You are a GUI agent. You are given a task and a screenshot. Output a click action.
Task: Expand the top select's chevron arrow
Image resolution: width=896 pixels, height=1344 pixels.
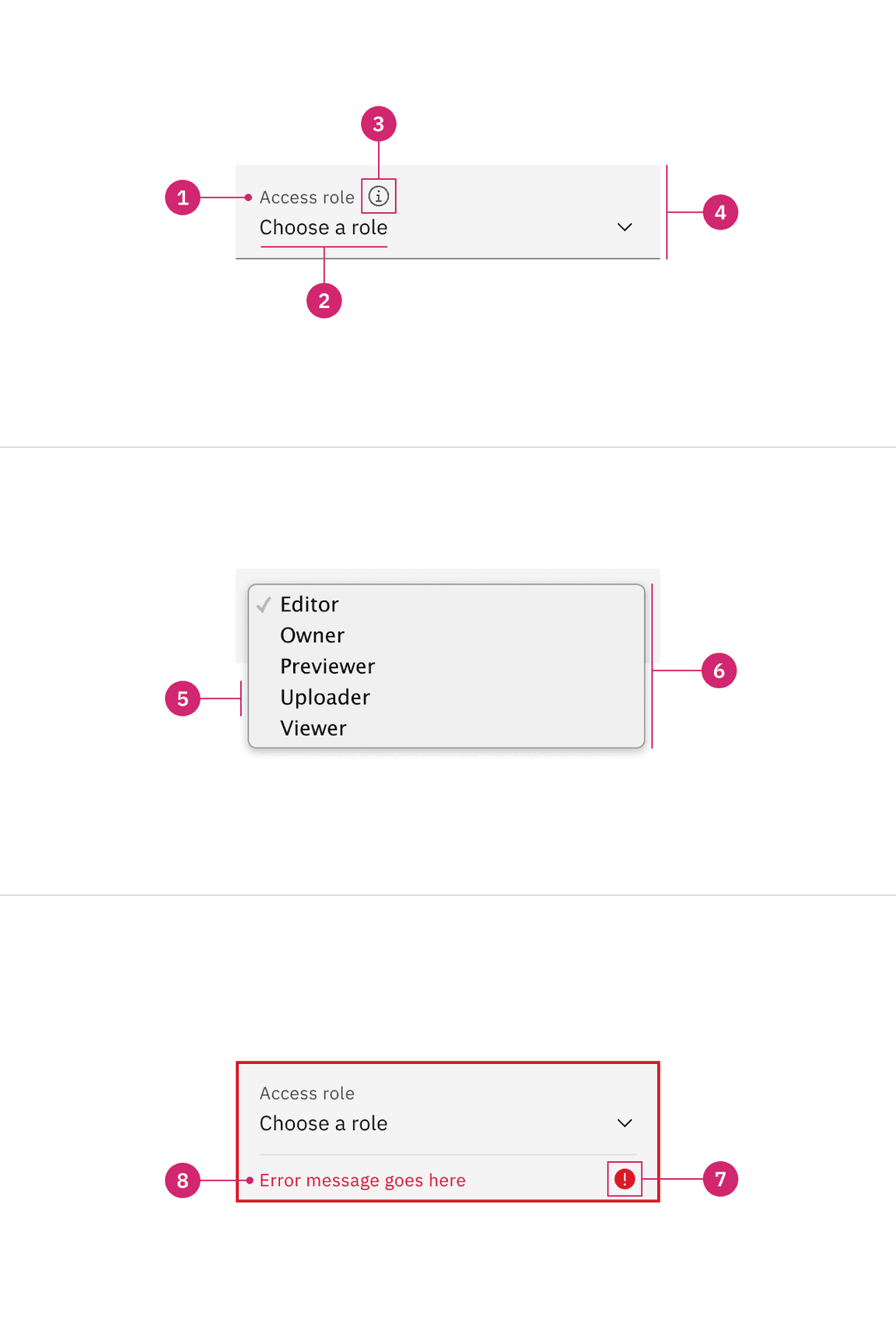pos(625,227)
